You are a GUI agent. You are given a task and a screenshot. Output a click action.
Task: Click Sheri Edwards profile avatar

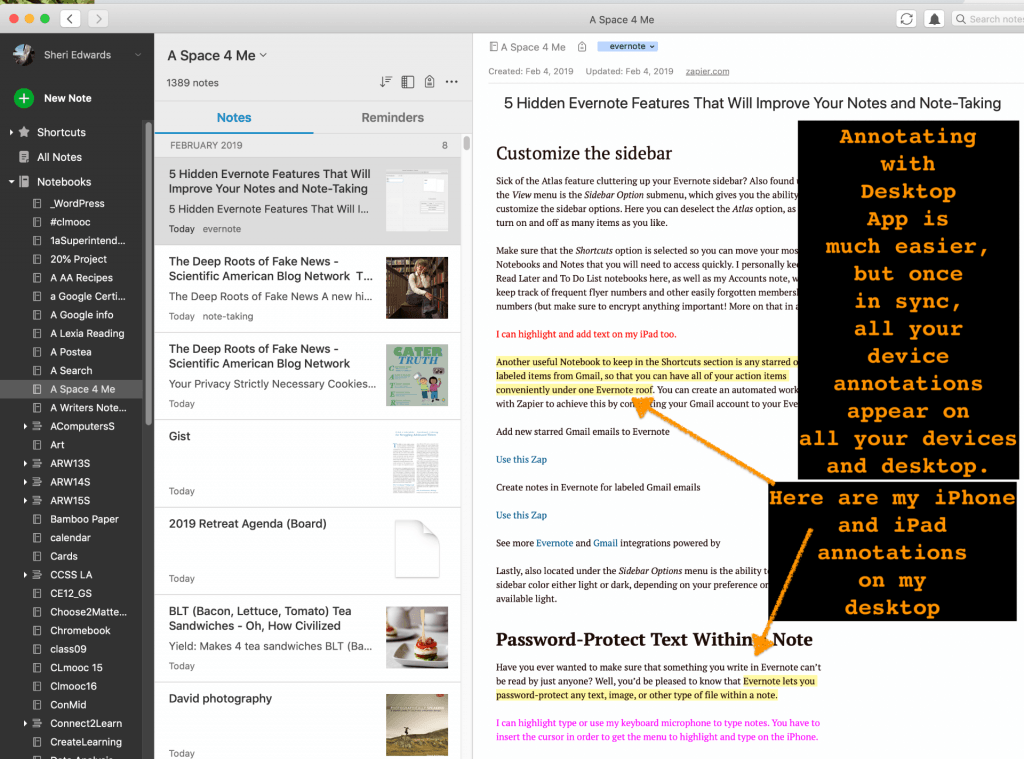point(24,55)
